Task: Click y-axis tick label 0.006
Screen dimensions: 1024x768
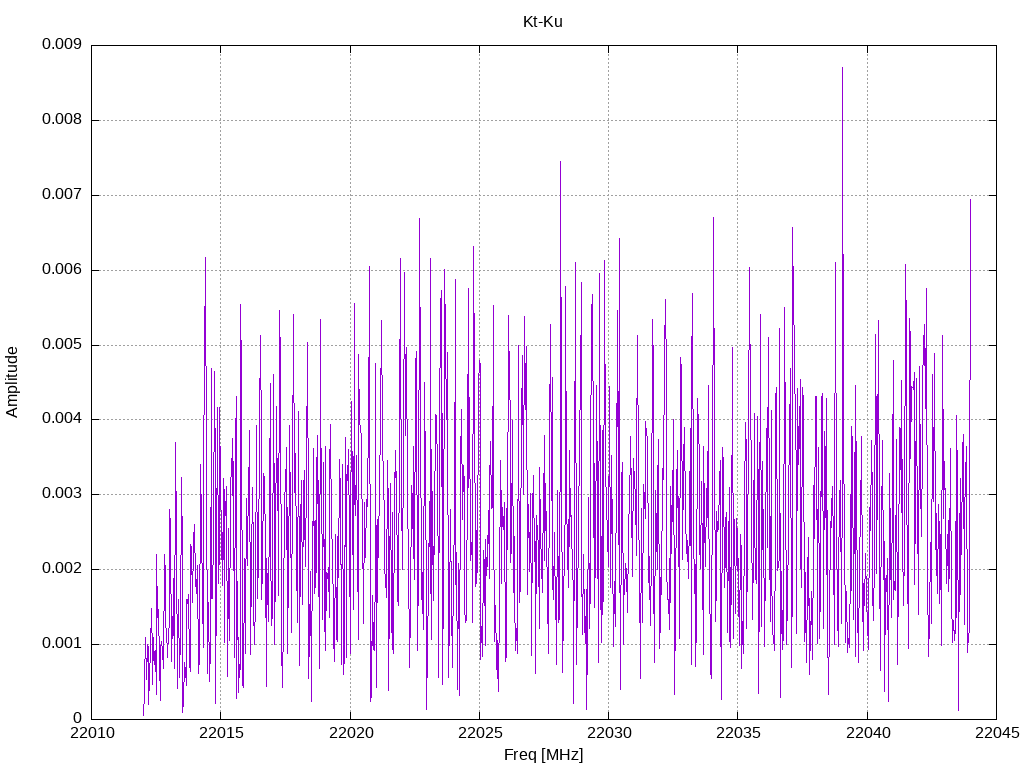Action: (62, 270)
